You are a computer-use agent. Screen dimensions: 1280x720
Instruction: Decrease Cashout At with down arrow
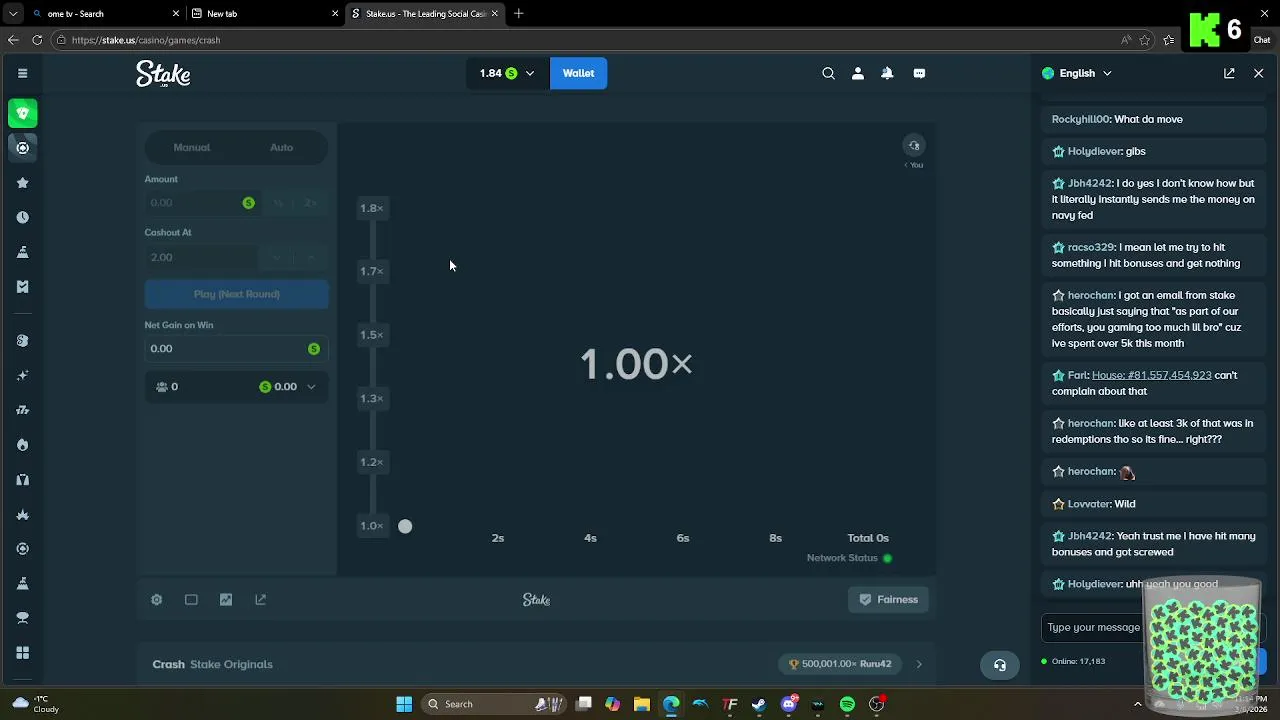tap(276, 257)
